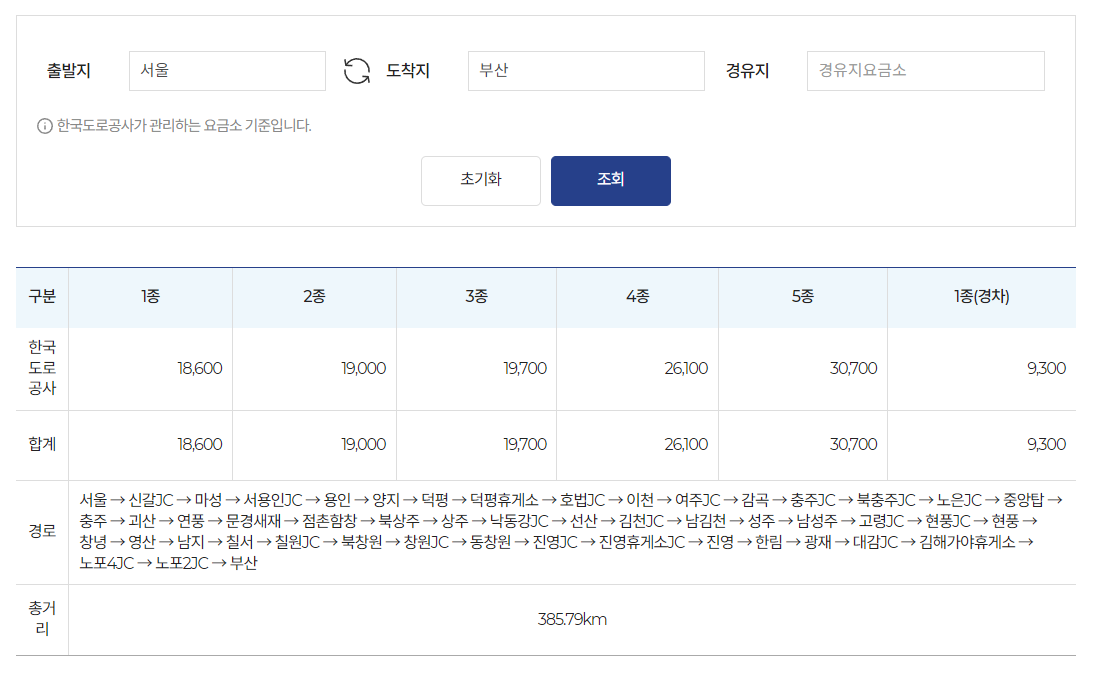Select 30,700 in the 한국도로공사 row
The width and height of the screenshot is (1095, 674).
click(x=853, y=368)
